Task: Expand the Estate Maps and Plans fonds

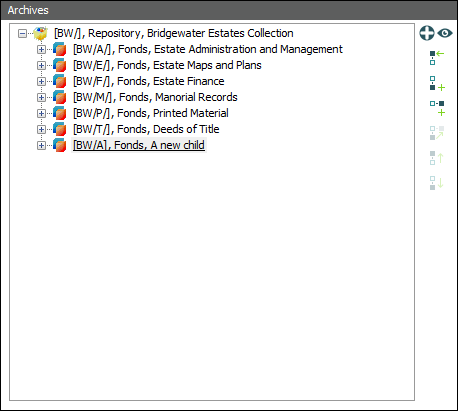Action: point(41,65)
